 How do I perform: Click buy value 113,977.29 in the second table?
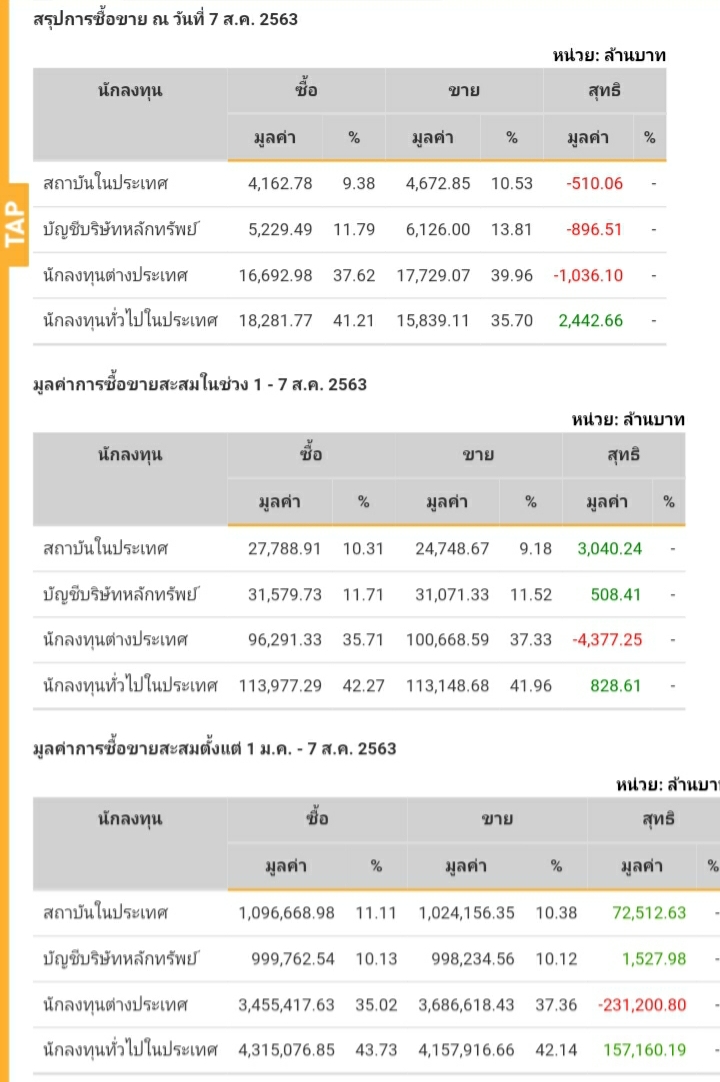pos(281,685)
